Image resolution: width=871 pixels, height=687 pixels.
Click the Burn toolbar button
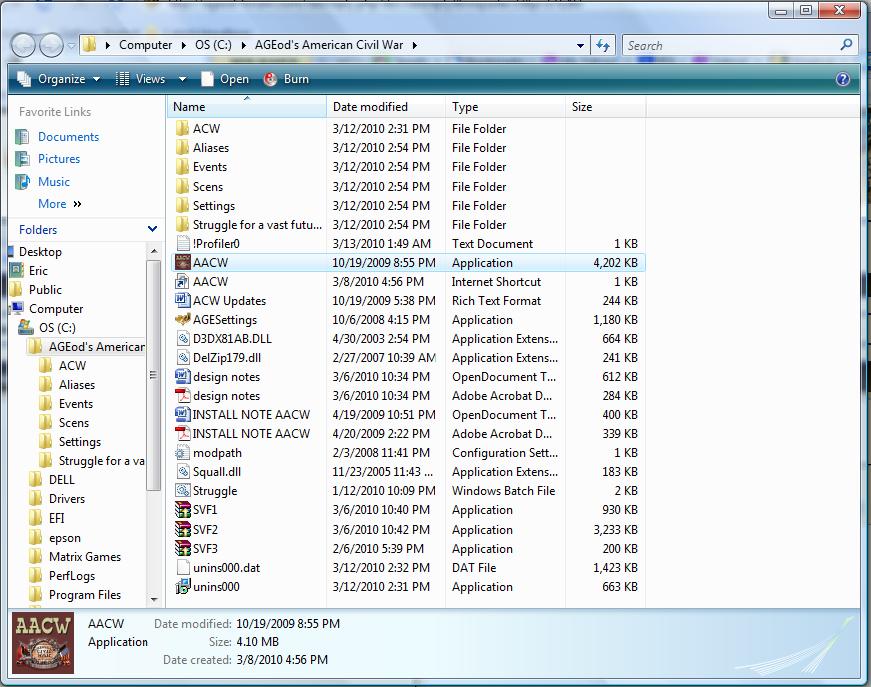click(x=286, y=79)
